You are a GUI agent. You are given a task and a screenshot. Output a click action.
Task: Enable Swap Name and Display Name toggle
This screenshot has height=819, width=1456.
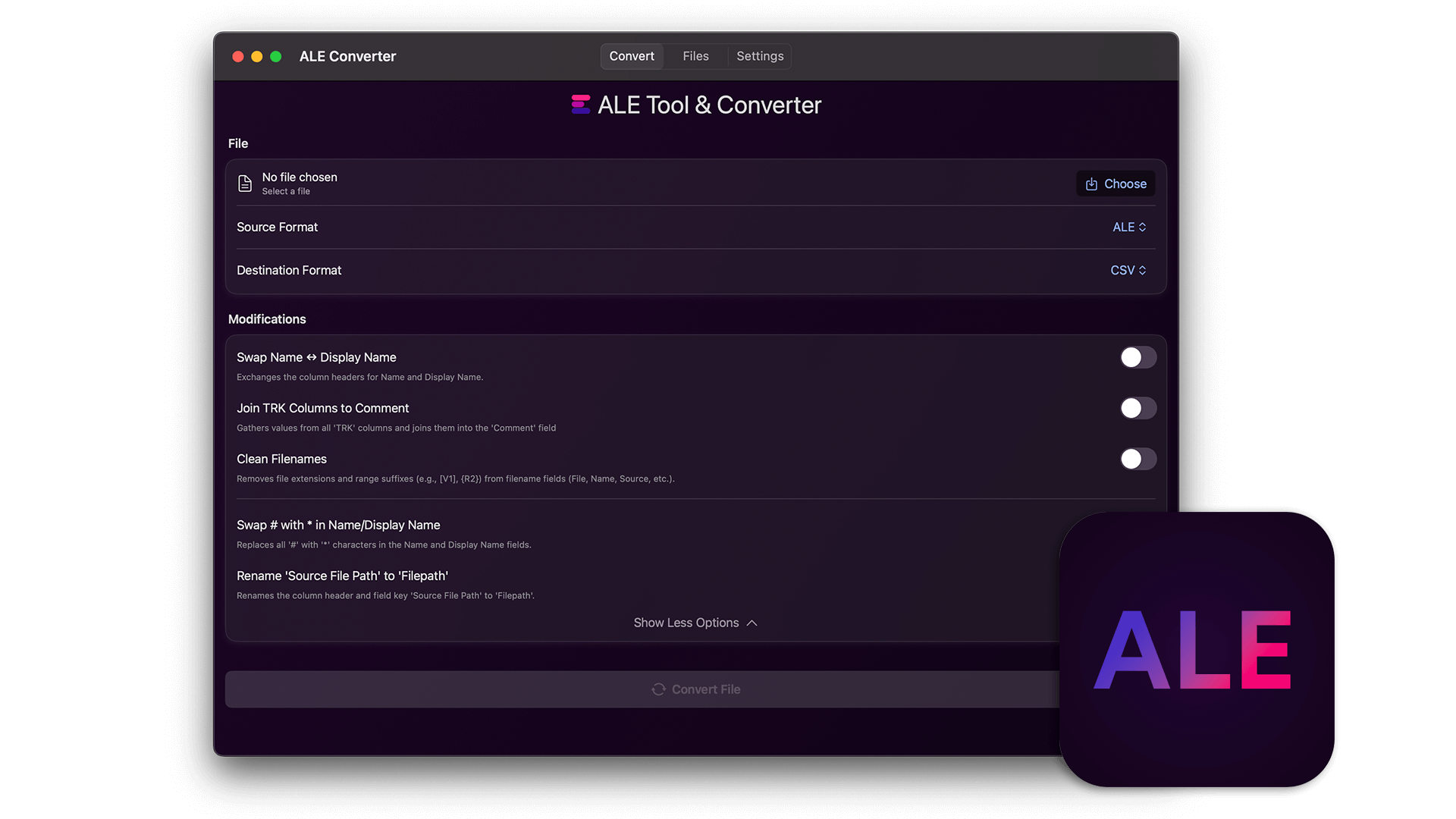tap(1137, 358)
